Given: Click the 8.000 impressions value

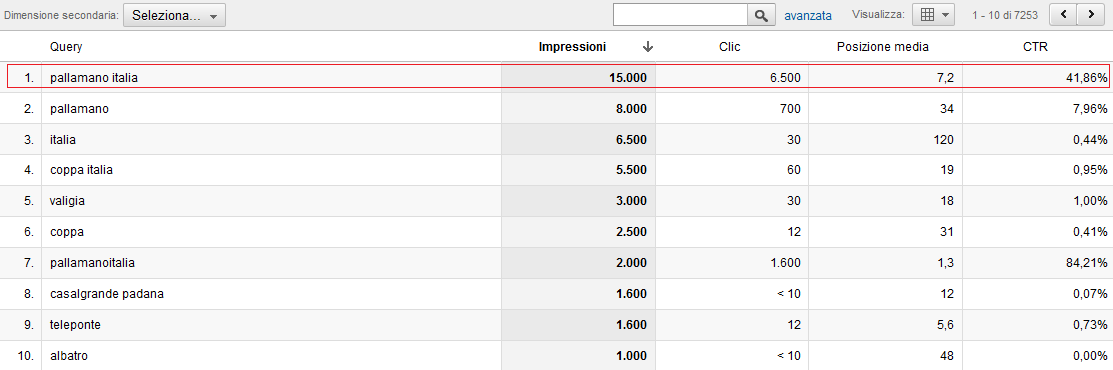Looking at the screenshot, I should coord(631,109).
